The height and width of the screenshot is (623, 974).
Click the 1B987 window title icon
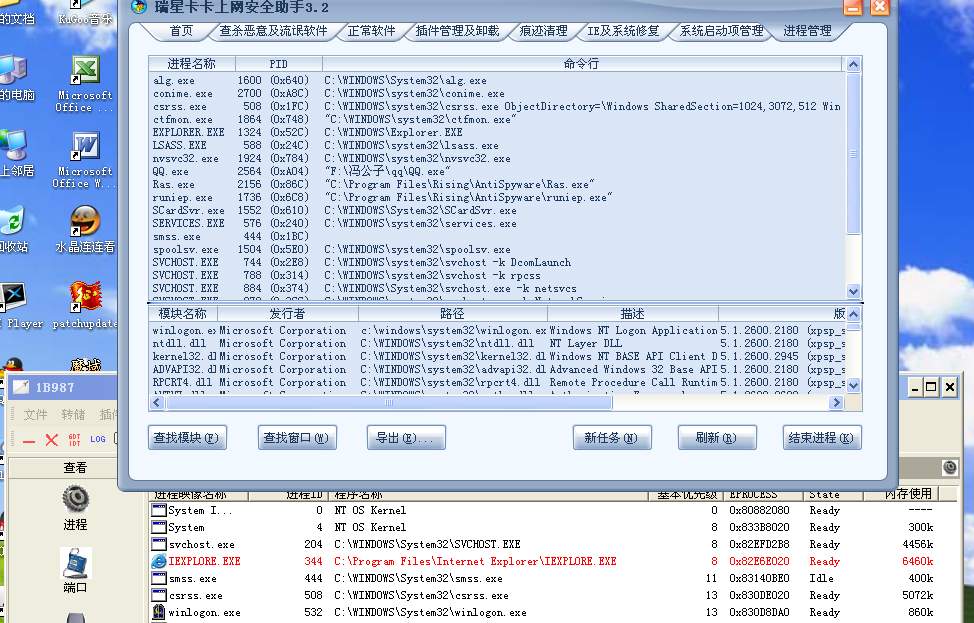21,387
